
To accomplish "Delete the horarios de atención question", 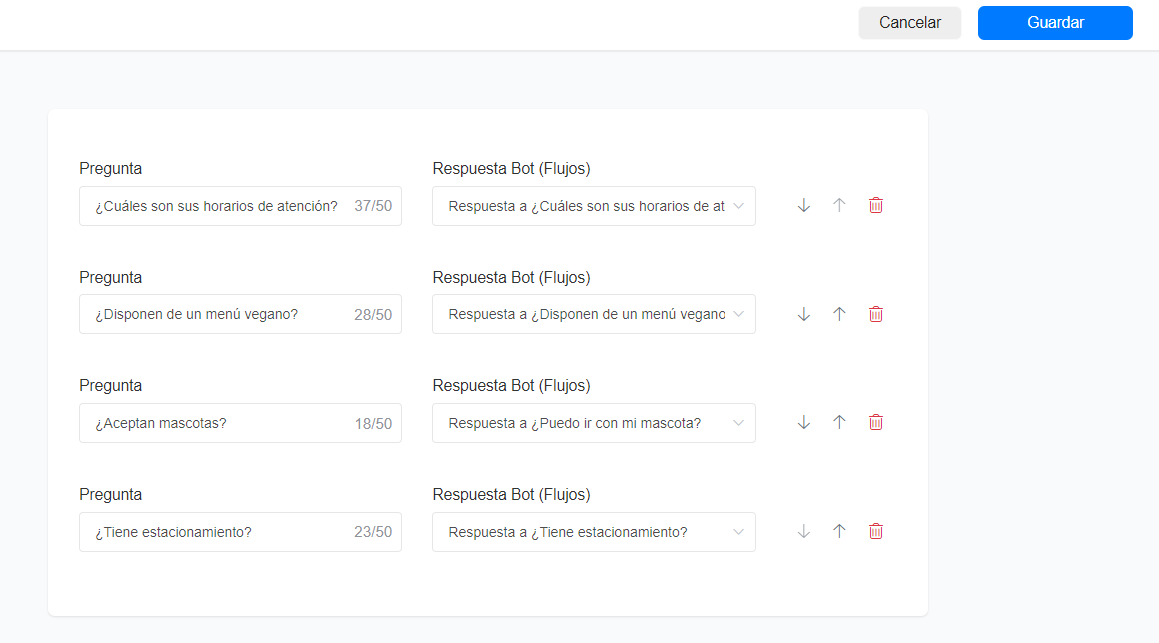I will (876, 205).
